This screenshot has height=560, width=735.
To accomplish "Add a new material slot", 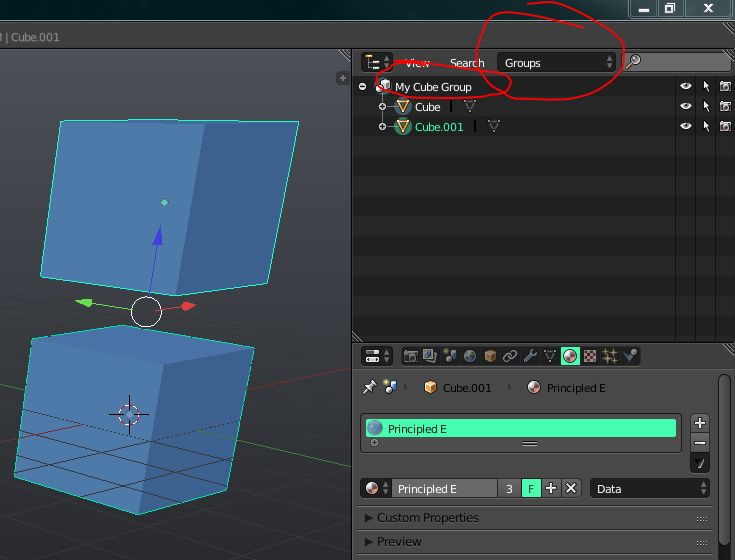I will coord(700,423).
